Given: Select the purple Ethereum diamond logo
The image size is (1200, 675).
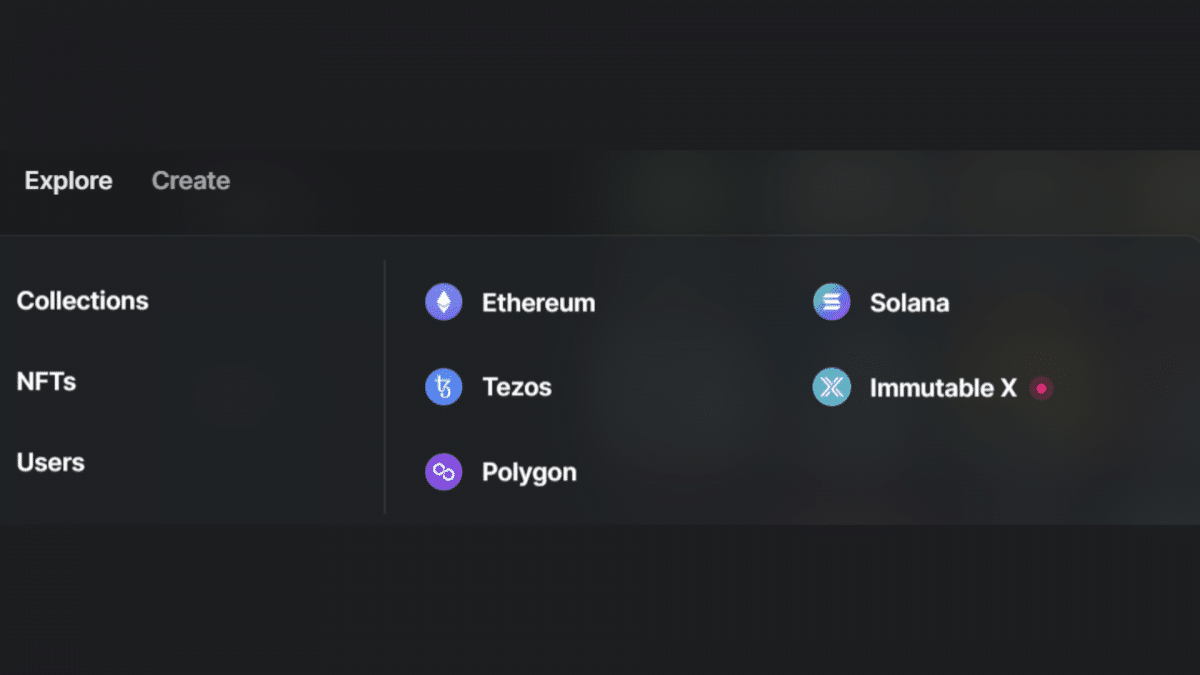Looking at the screenshot, I should click(x=444, y=301).
